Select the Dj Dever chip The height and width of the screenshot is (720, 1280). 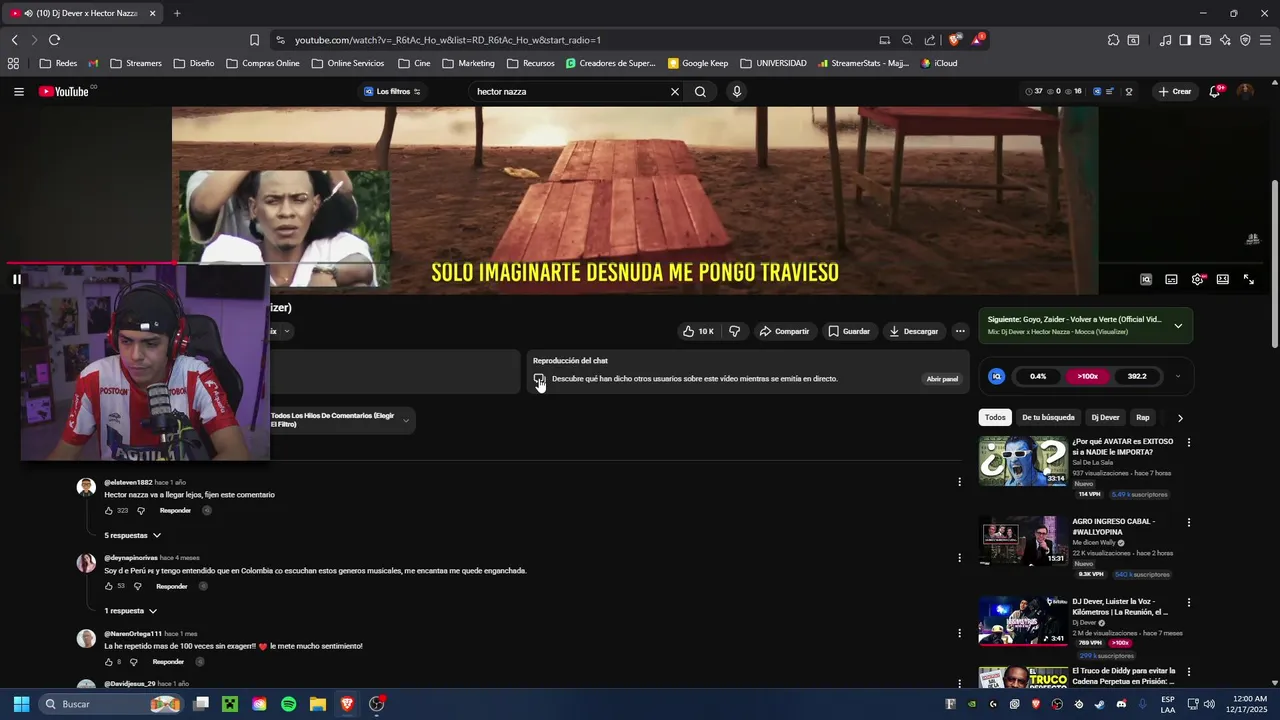click(1105, 417)
